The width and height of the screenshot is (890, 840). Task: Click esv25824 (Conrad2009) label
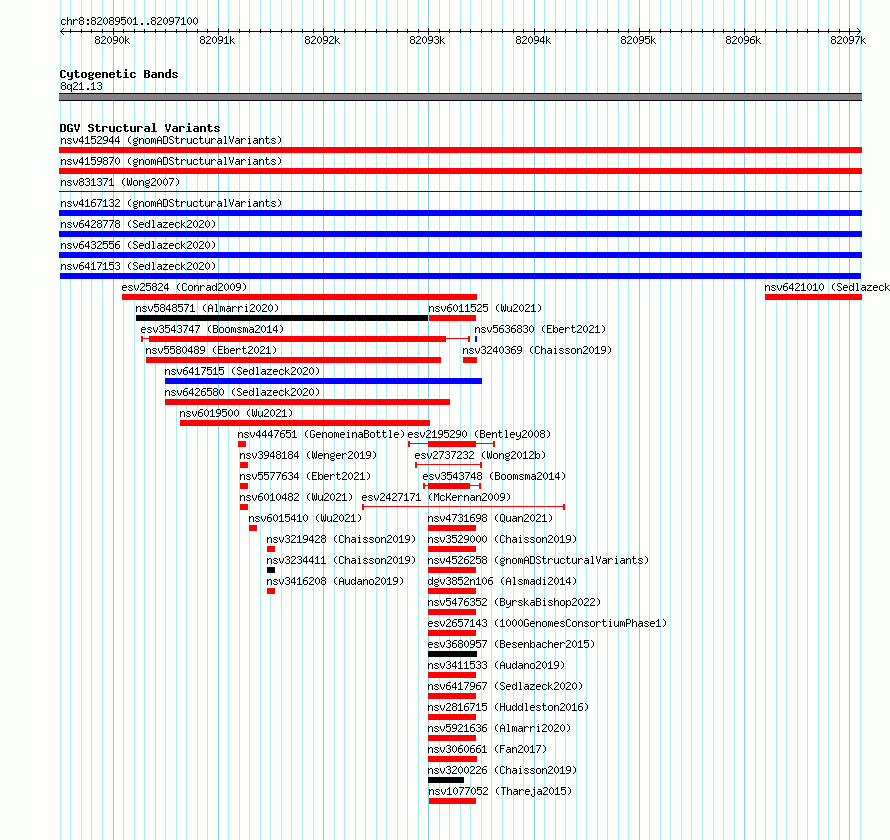click(184, 287)
